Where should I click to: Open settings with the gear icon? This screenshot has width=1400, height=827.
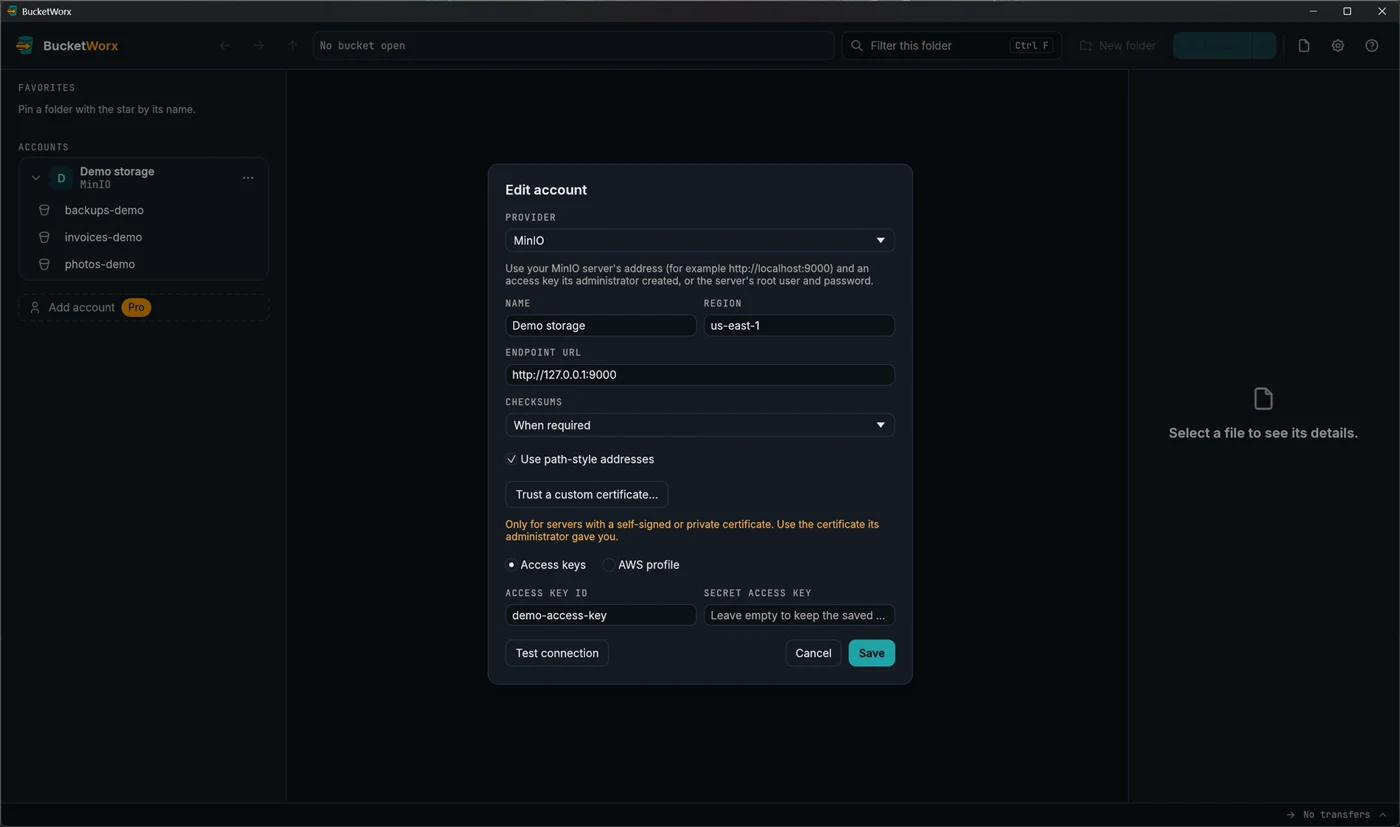click(1338, 45)
